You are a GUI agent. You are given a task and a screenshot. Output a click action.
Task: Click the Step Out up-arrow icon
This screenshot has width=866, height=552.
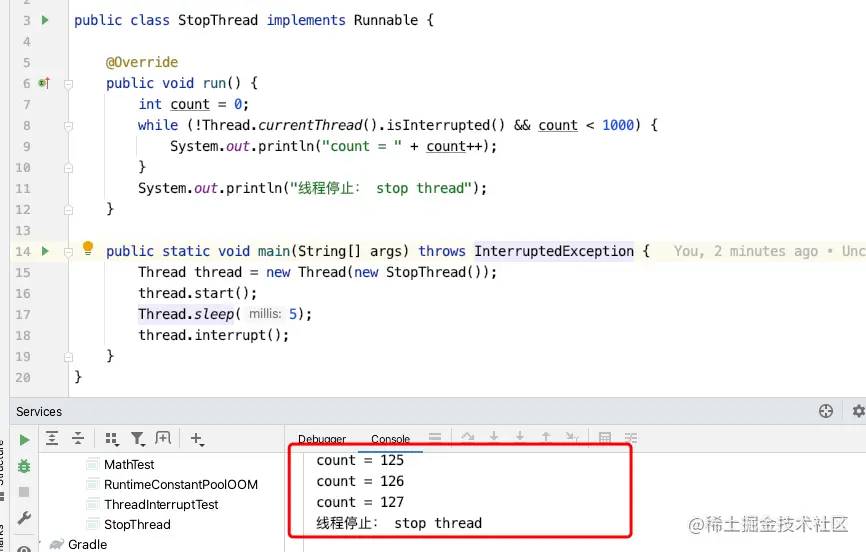pyautogui.click(x=546, y=438)
